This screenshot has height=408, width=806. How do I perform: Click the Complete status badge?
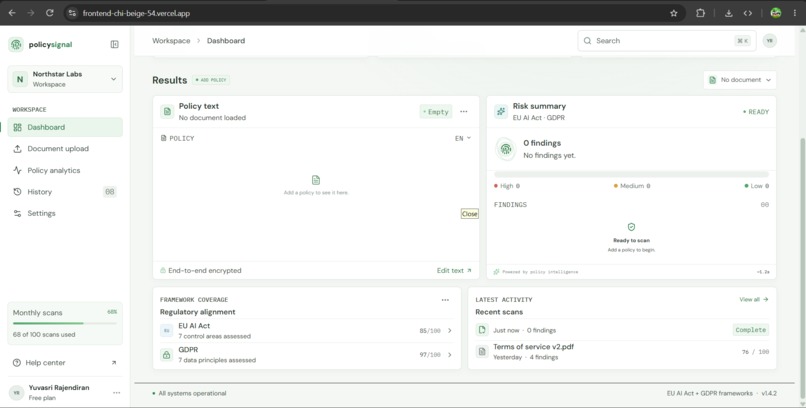[x=750, y=330]
